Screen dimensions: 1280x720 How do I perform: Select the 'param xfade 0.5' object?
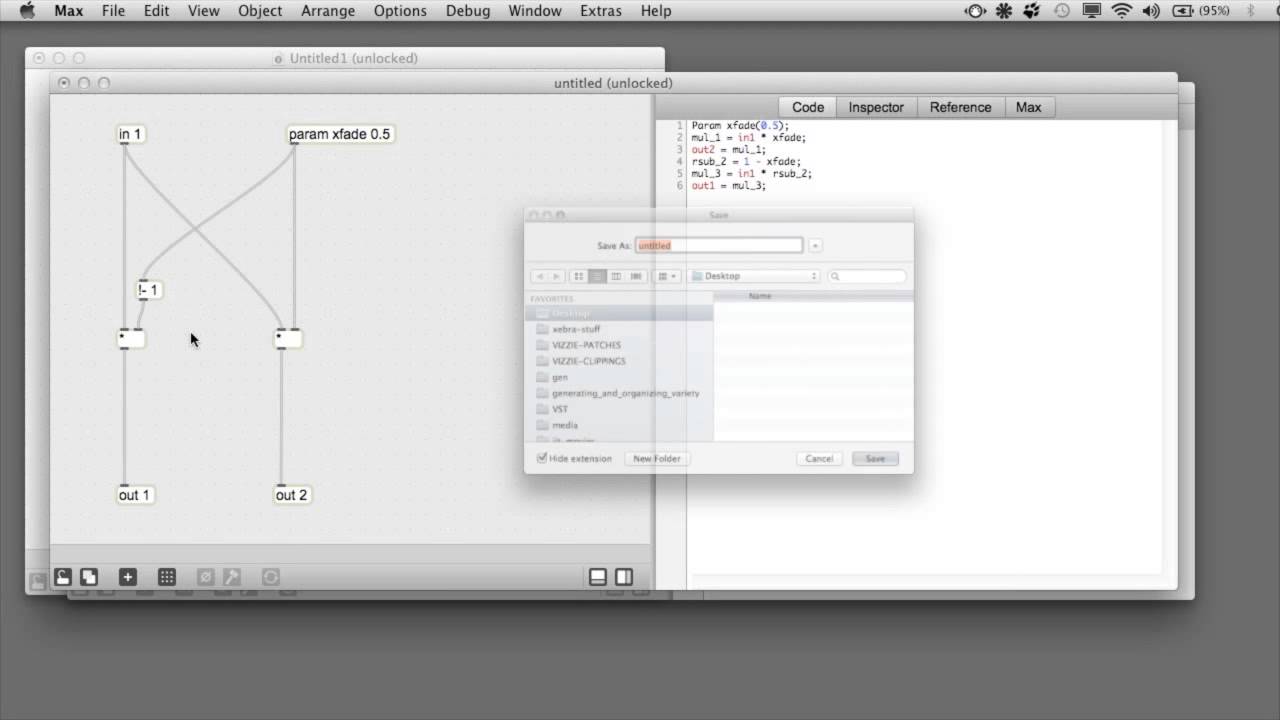pos(340,134)
